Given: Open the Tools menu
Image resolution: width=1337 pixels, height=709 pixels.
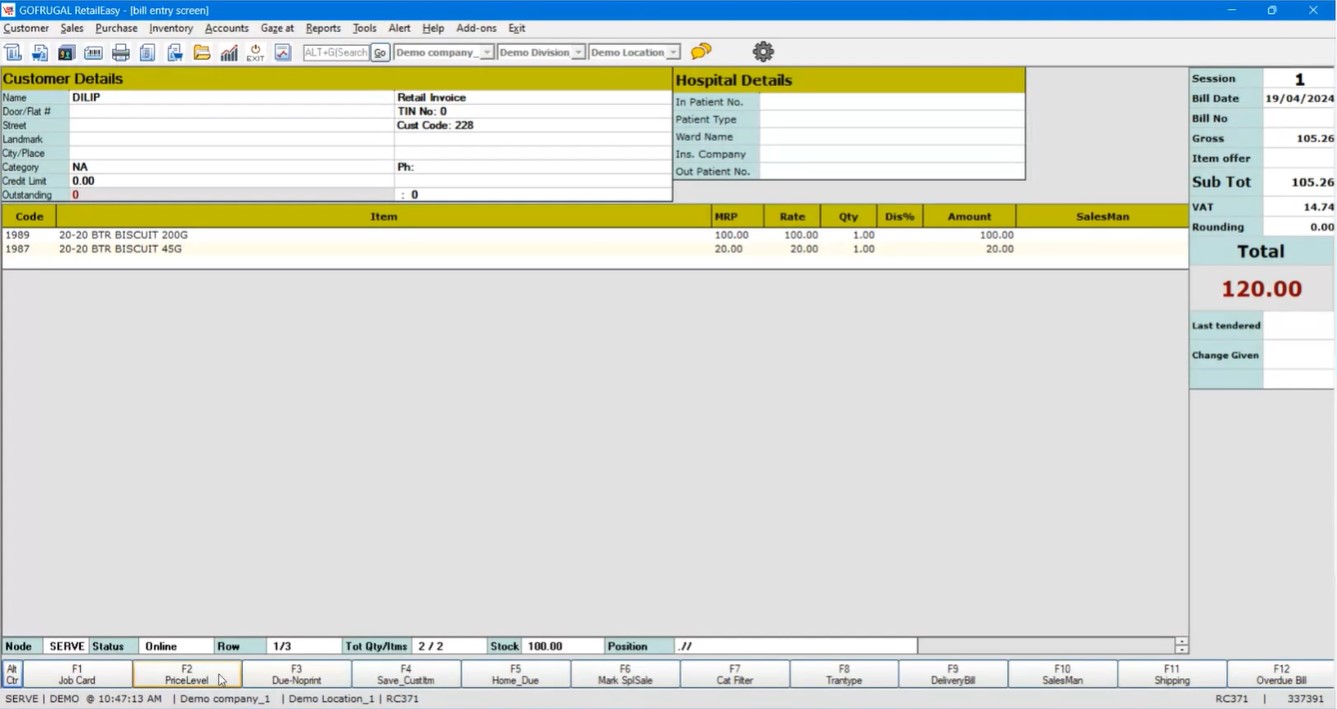Looking at the screenshot, I should click(x=364, y=28).
